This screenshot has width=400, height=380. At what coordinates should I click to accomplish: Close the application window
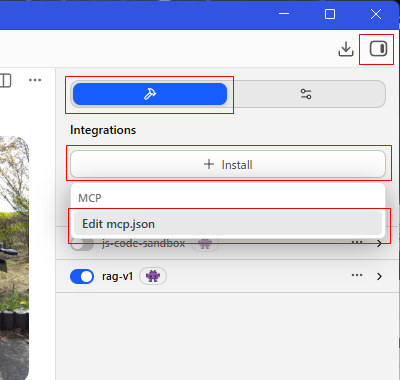point(376,14)
